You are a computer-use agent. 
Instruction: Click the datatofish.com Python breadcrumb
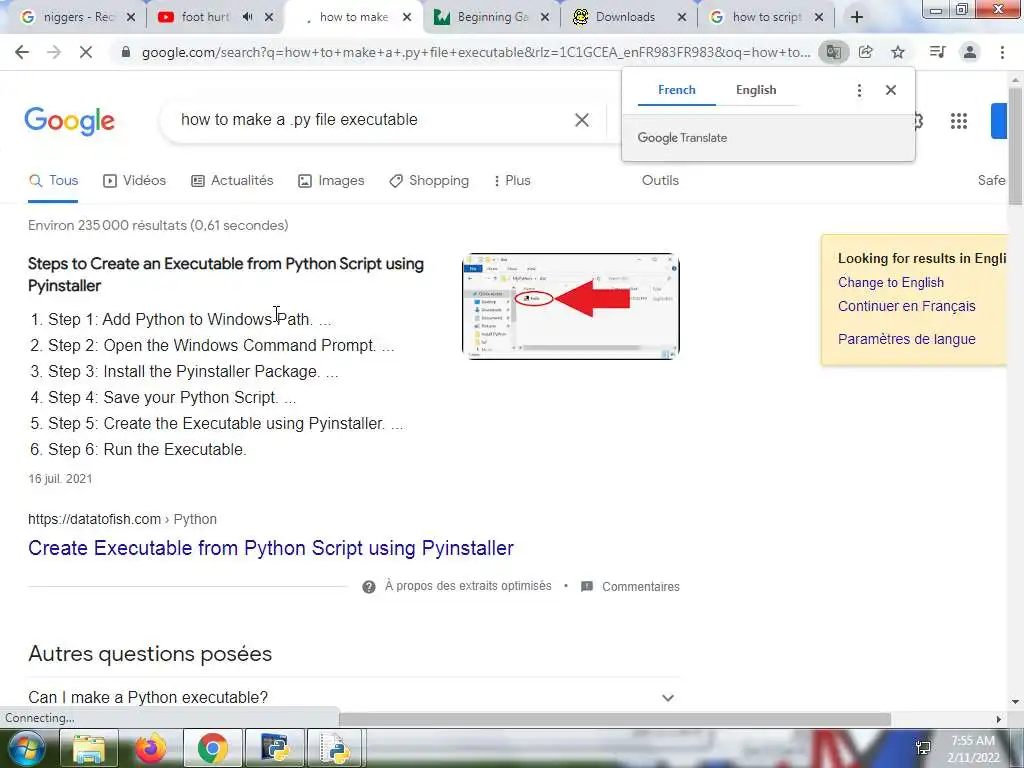(x=122, y=519)
